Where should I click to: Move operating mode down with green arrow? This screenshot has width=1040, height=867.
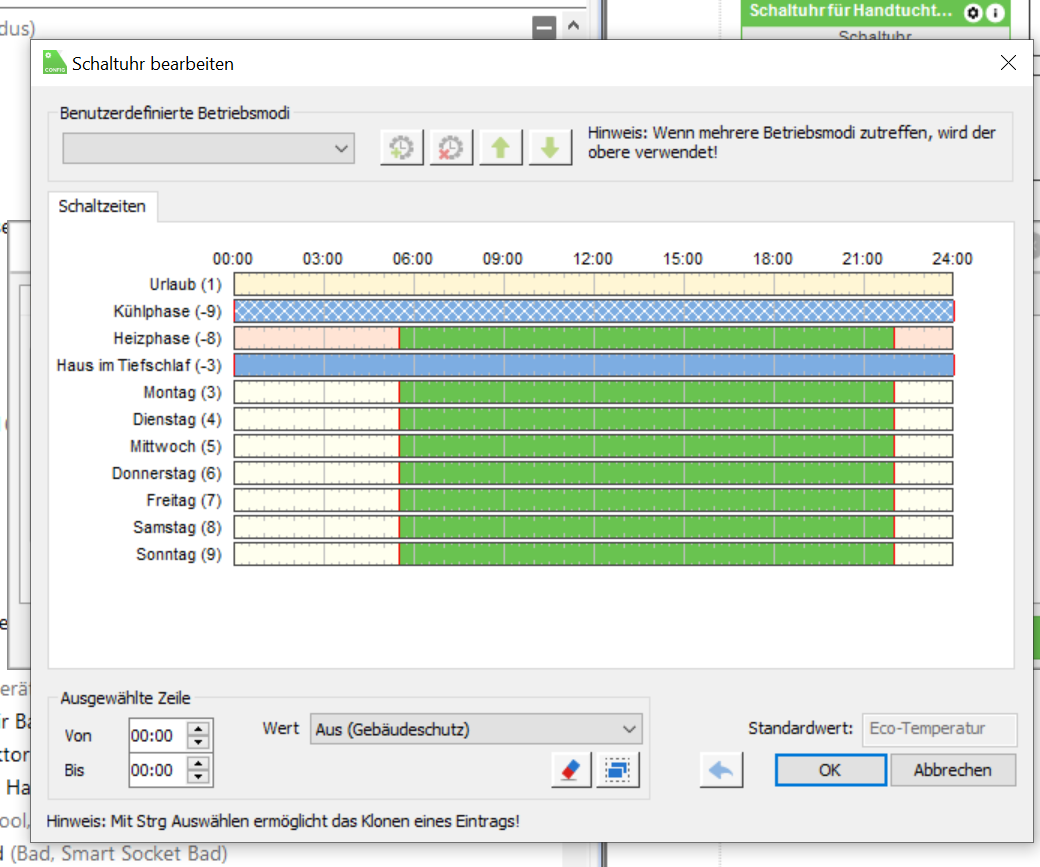[550, 148]
